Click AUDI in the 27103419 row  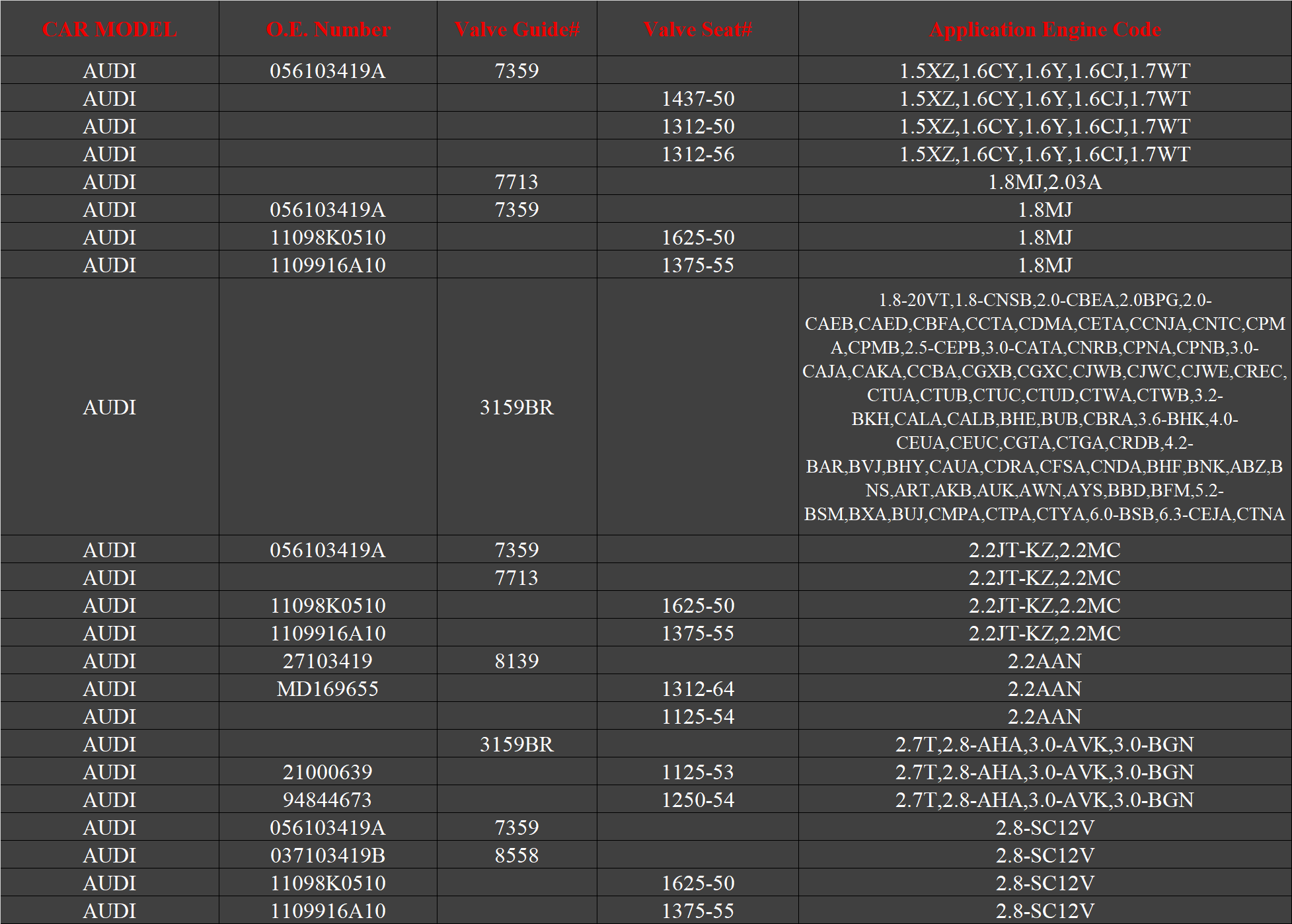pos(110,661)
